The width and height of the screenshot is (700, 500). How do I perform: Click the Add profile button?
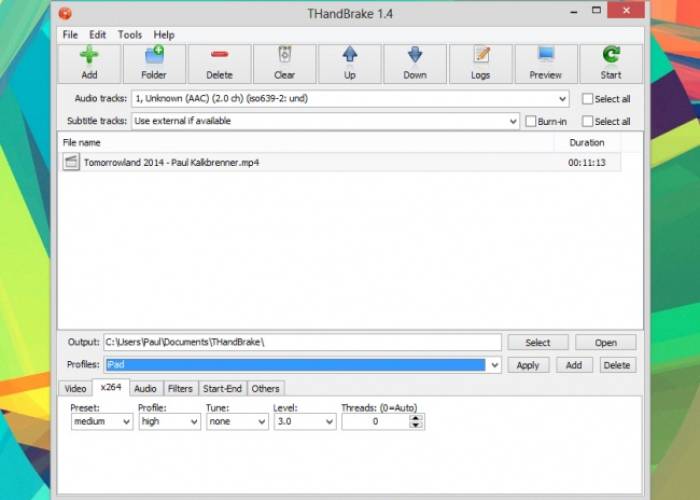pyautogui.click(x=574, y=365)
